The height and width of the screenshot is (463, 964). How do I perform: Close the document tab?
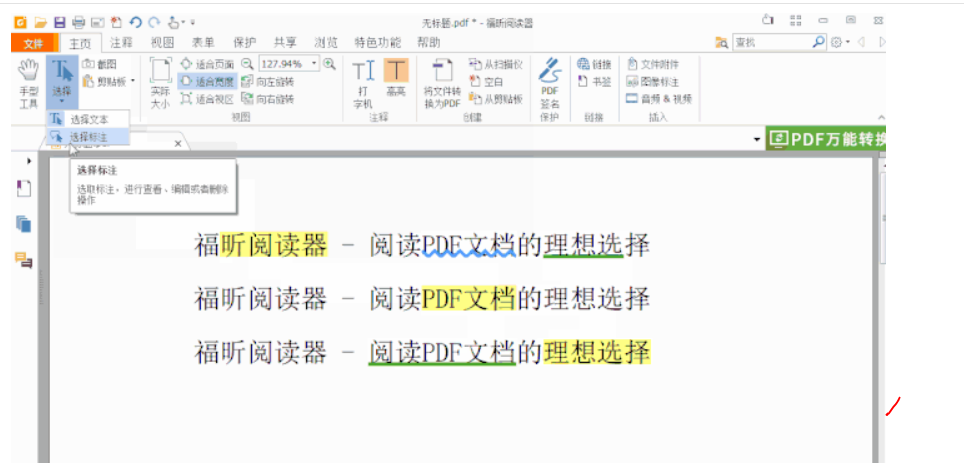coord(178,143)
